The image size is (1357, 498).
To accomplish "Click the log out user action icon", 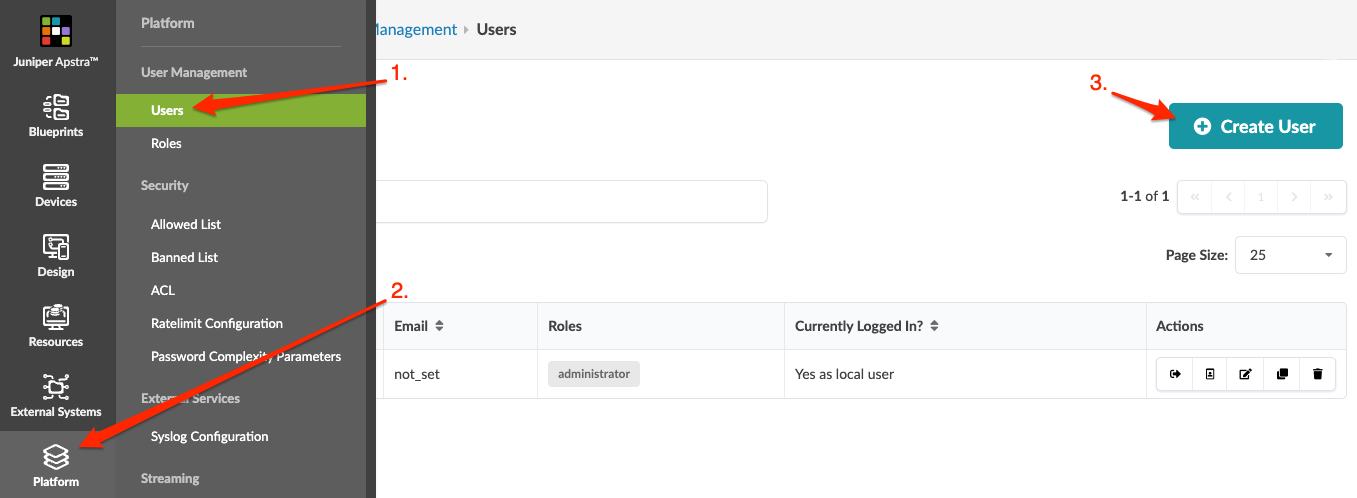I will point(1175,374).
